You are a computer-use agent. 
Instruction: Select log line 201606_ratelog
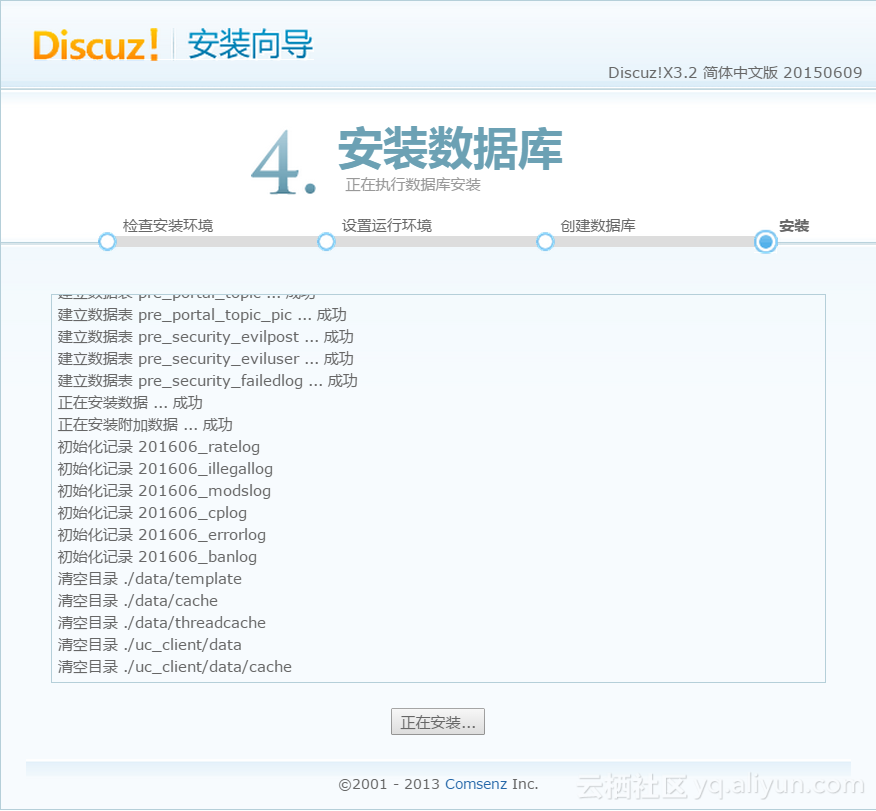[159, 447]
